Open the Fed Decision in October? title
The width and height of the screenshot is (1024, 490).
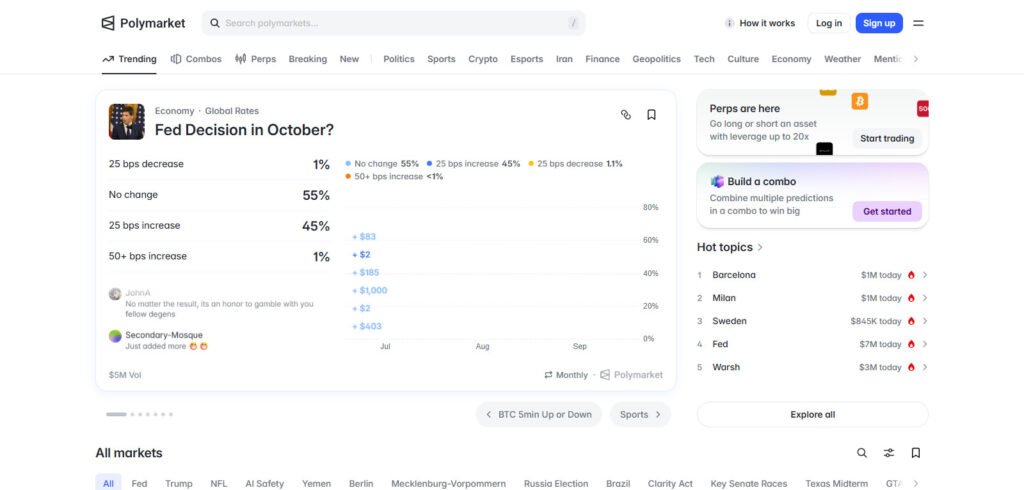pos(244,129)
